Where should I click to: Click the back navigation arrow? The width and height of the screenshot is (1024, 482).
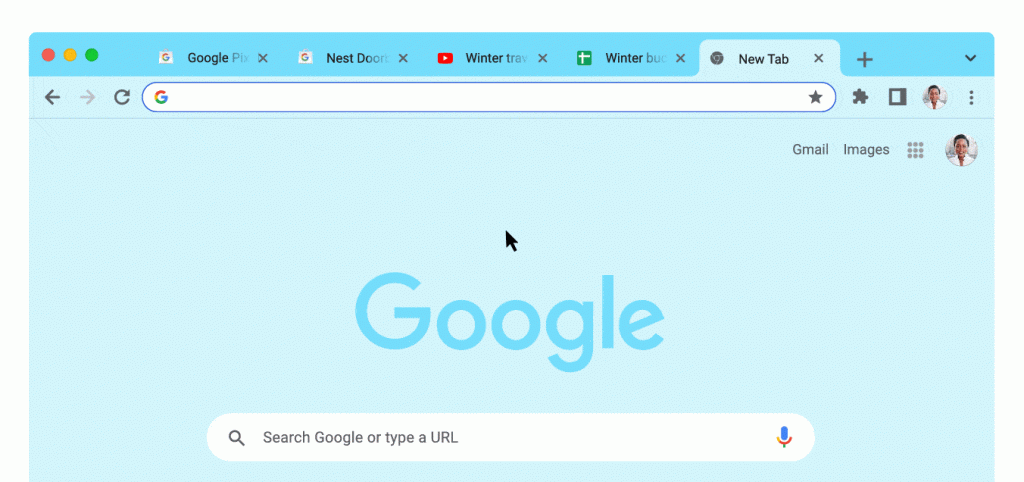[52, 97]
